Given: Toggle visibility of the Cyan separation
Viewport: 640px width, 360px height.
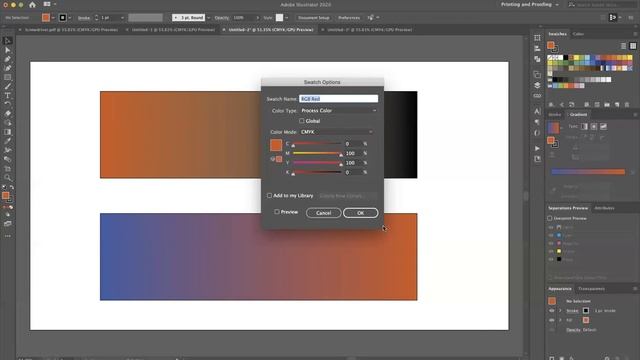Looking at the screenshot, I should 551,236.
